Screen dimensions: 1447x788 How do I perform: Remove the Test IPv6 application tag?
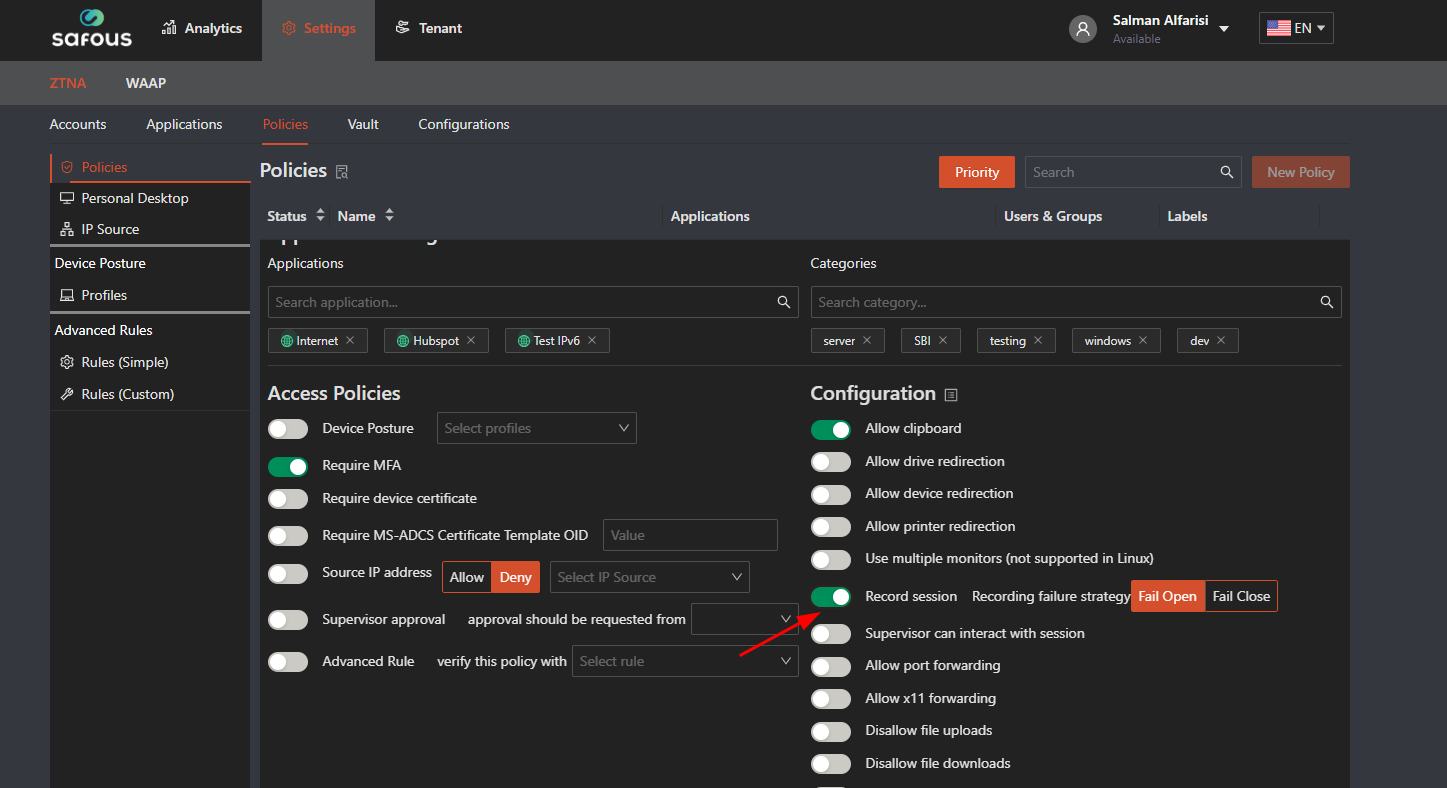(x=592, y=341)
